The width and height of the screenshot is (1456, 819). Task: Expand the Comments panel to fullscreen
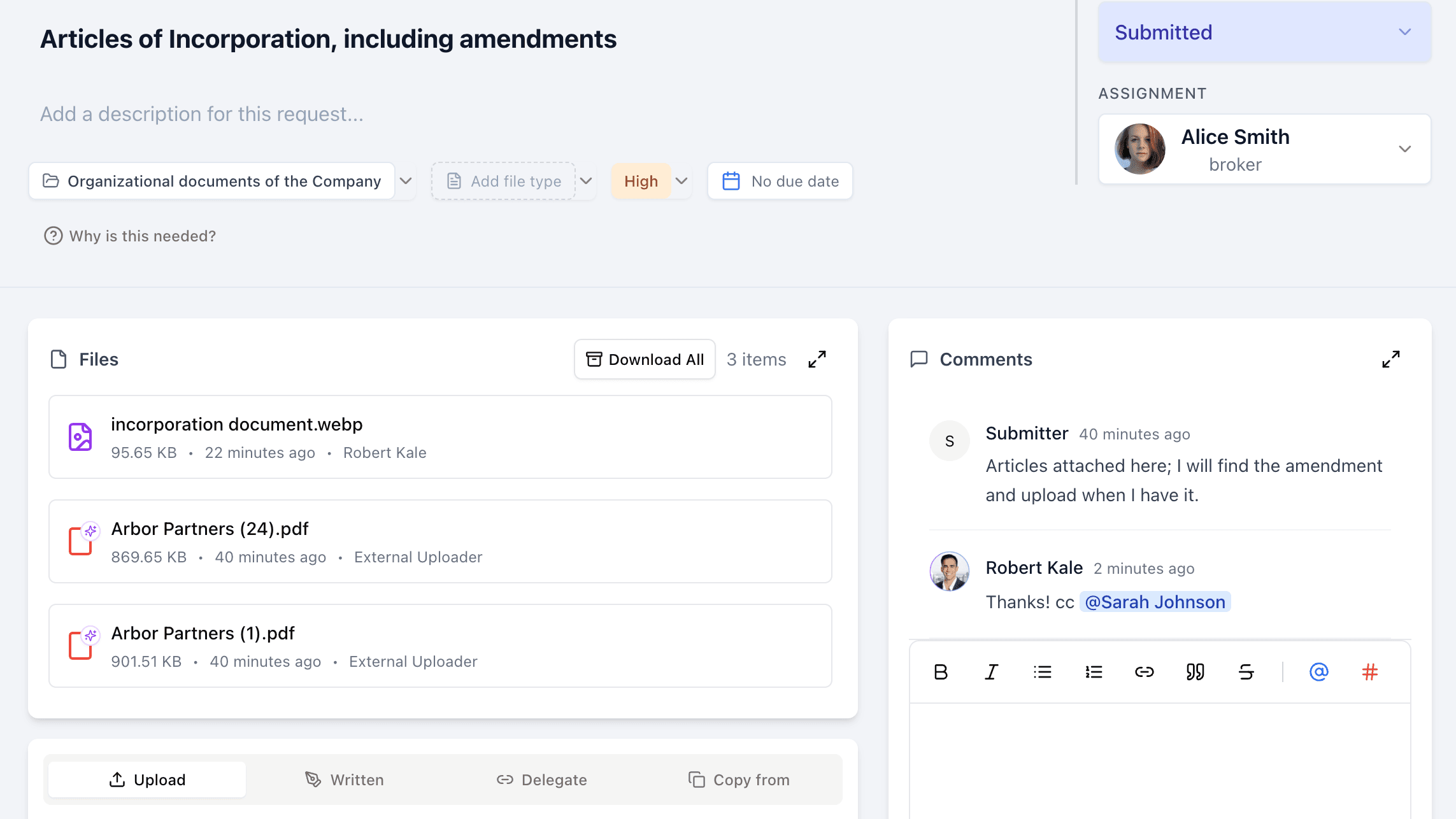(1391, 359)
